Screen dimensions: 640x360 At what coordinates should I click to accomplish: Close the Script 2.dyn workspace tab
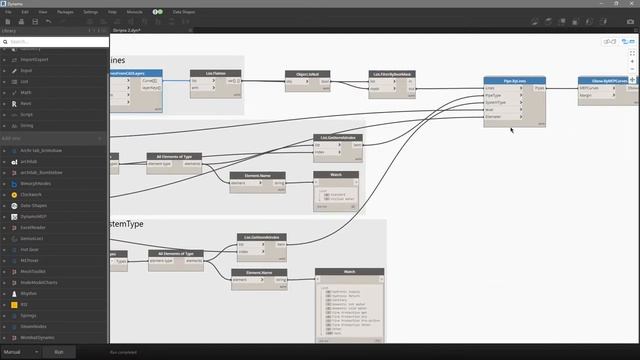190,30
